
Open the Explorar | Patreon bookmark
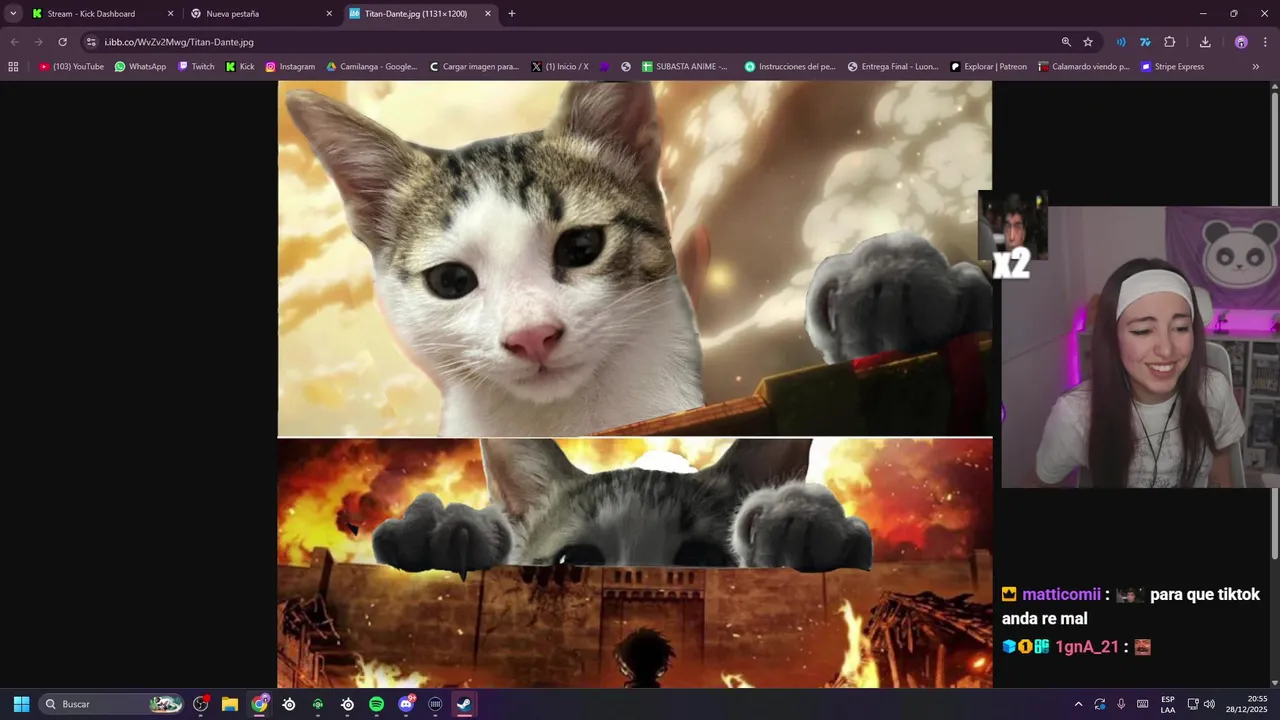[989, 67]
